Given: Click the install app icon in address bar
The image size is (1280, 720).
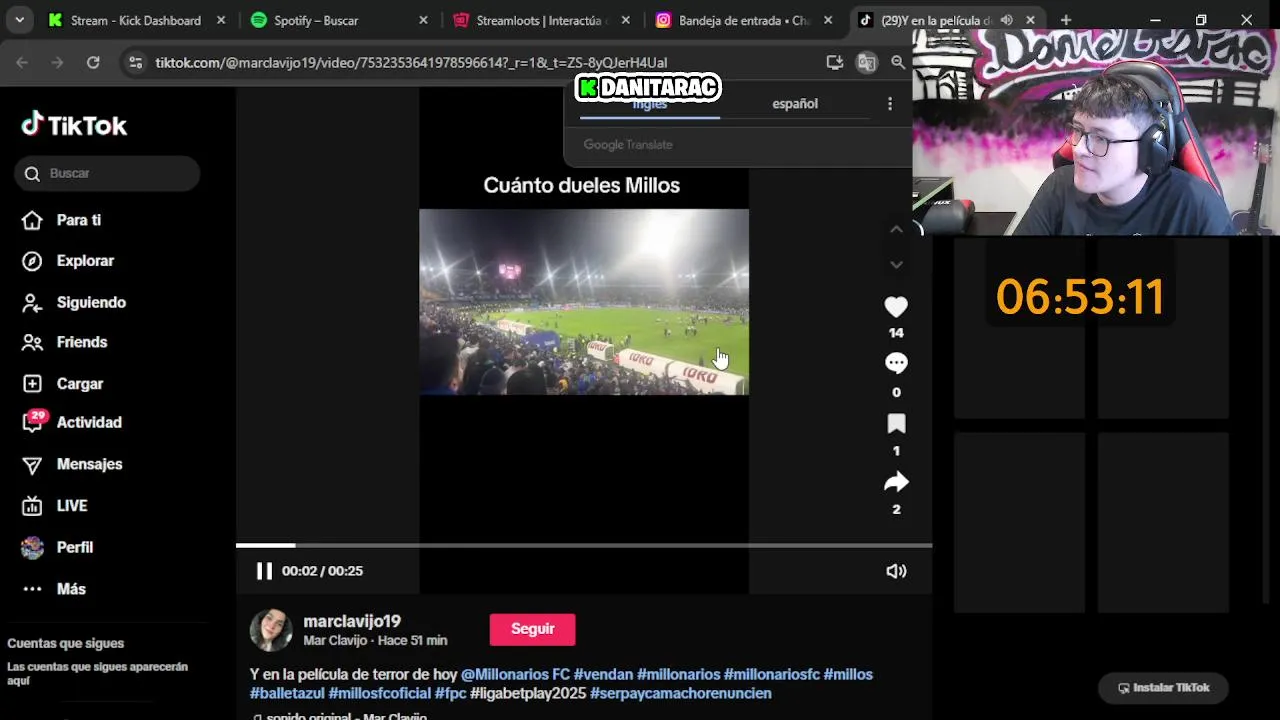Looking at the screenshot, I should [x=834, y=62].
